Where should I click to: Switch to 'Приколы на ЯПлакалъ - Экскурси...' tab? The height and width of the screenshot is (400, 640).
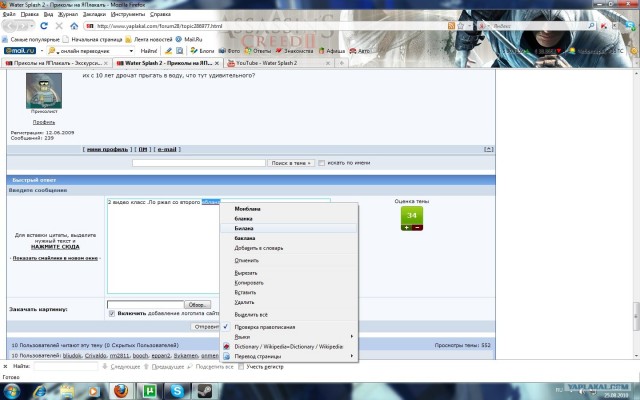(x=57, y=63)
